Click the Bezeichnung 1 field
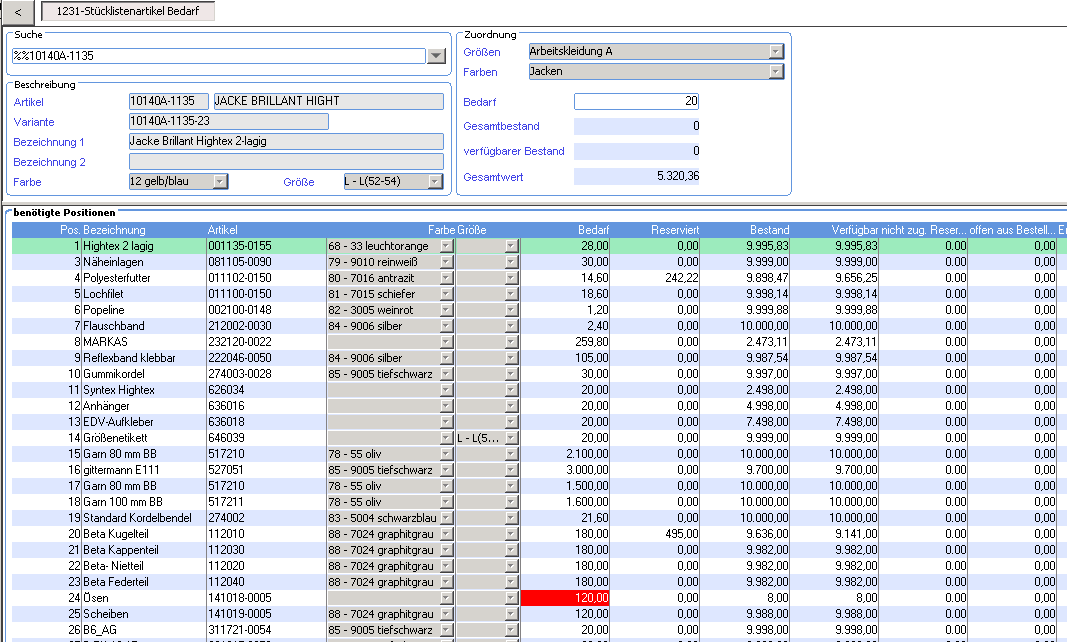Screen dimensions: 1067x642 pyautogui.click(x=286, y=142)
